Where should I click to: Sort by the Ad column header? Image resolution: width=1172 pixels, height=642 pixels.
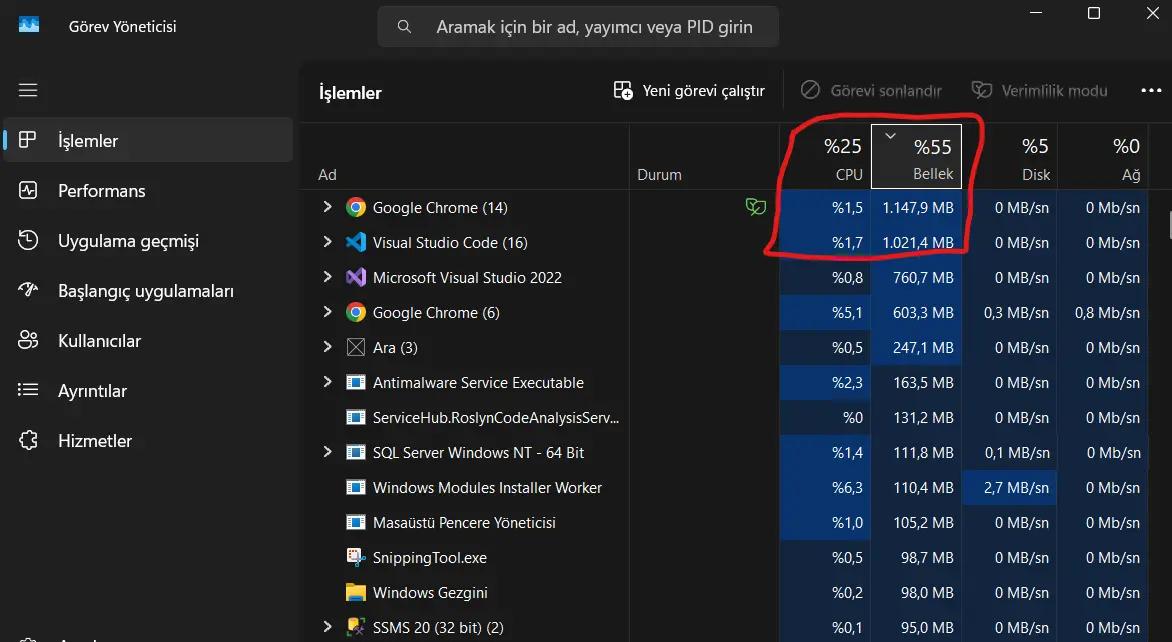tap(464, 157)
